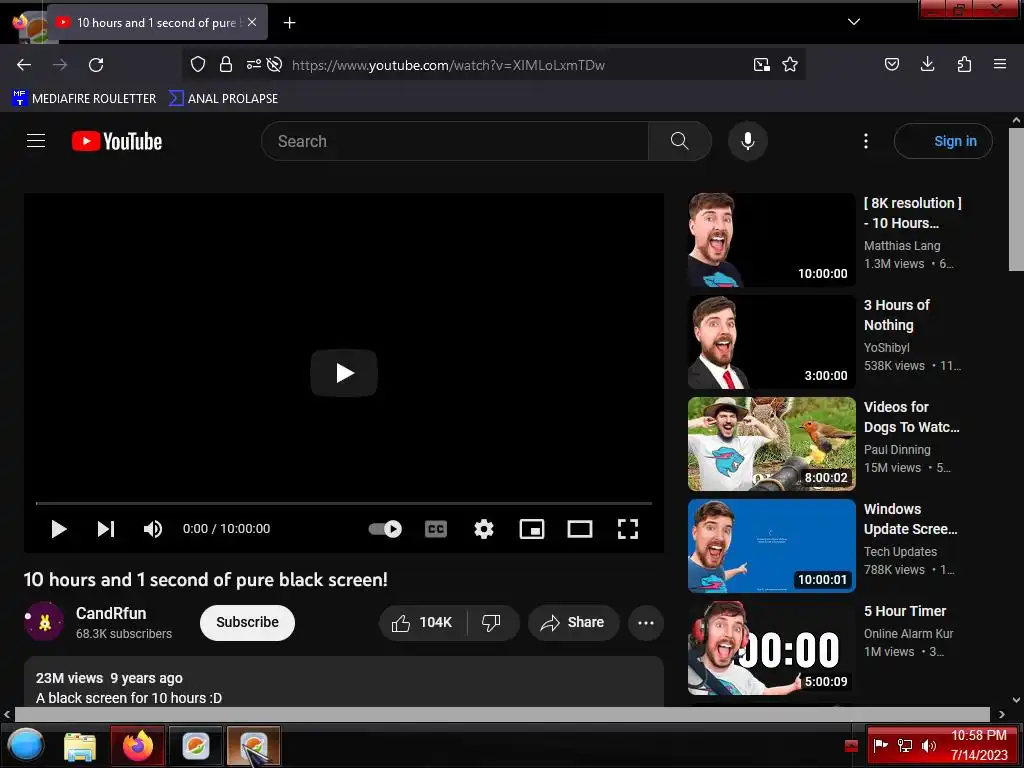Open the '8K resolution - 10 Hours' thumbnail

coord(772,240)
